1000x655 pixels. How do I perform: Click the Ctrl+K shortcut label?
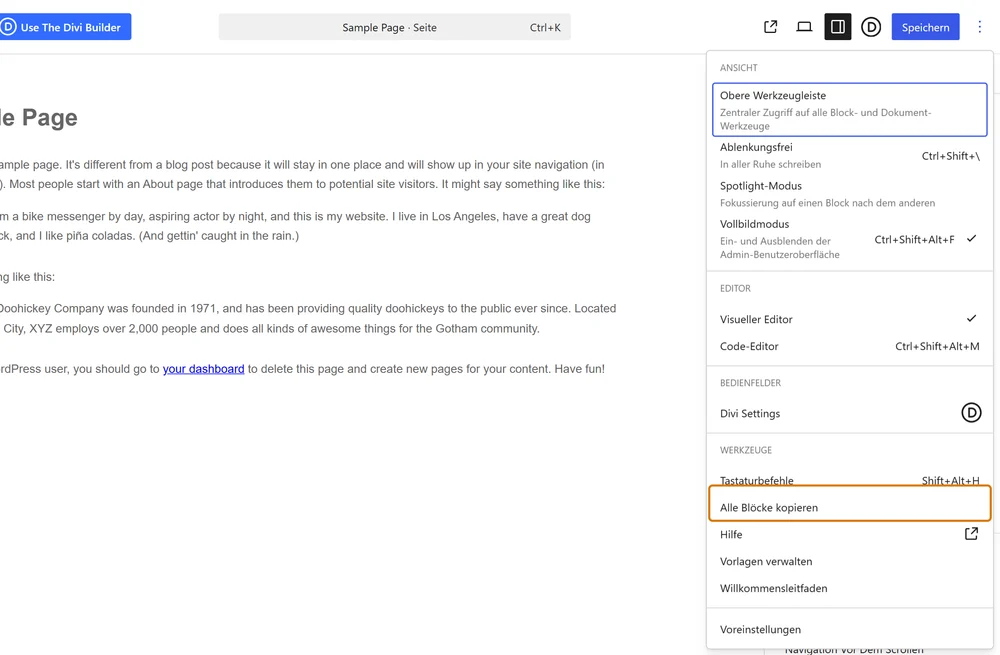(x=545, y=27)
